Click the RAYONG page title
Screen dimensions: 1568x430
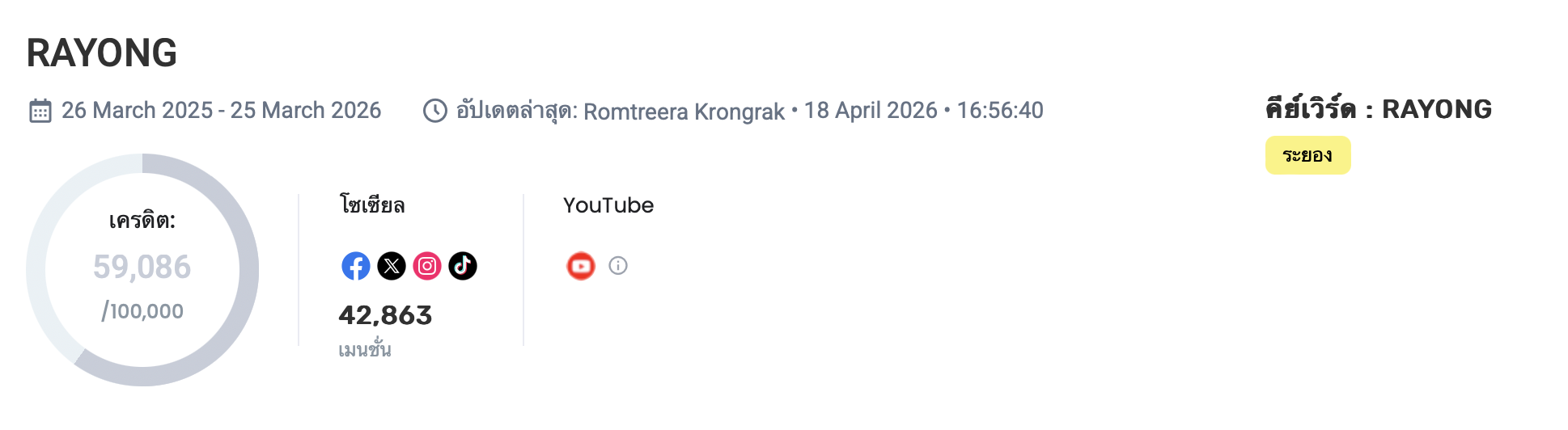click(102, 53)
